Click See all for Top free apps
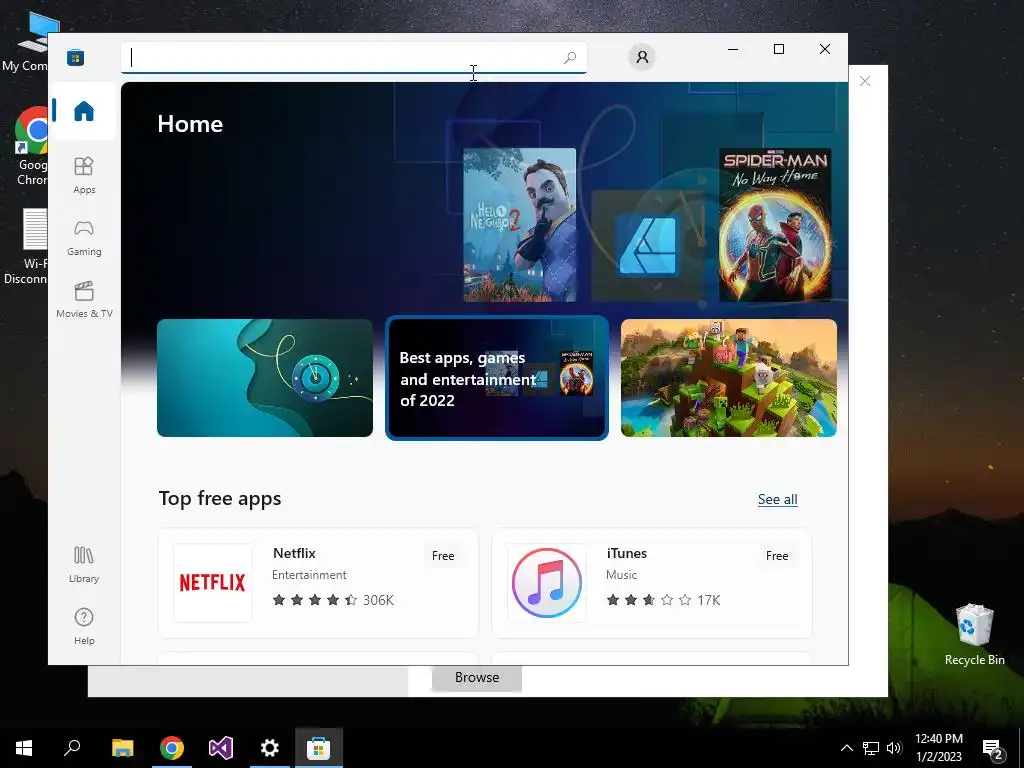 coord(777,500)
